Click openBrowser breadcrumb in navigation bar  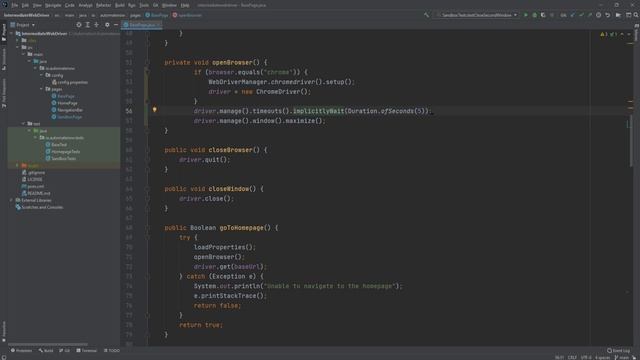pos(187,15)
